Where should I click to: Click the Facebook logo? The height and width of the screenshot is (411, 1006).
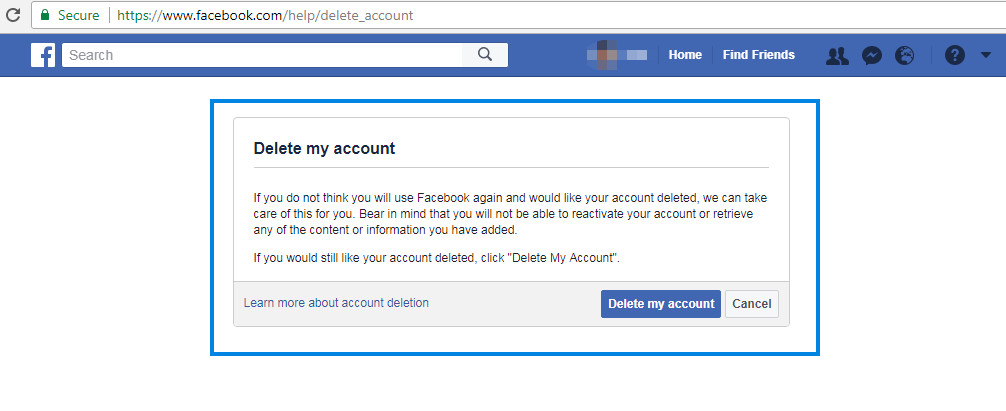[43, 55]
